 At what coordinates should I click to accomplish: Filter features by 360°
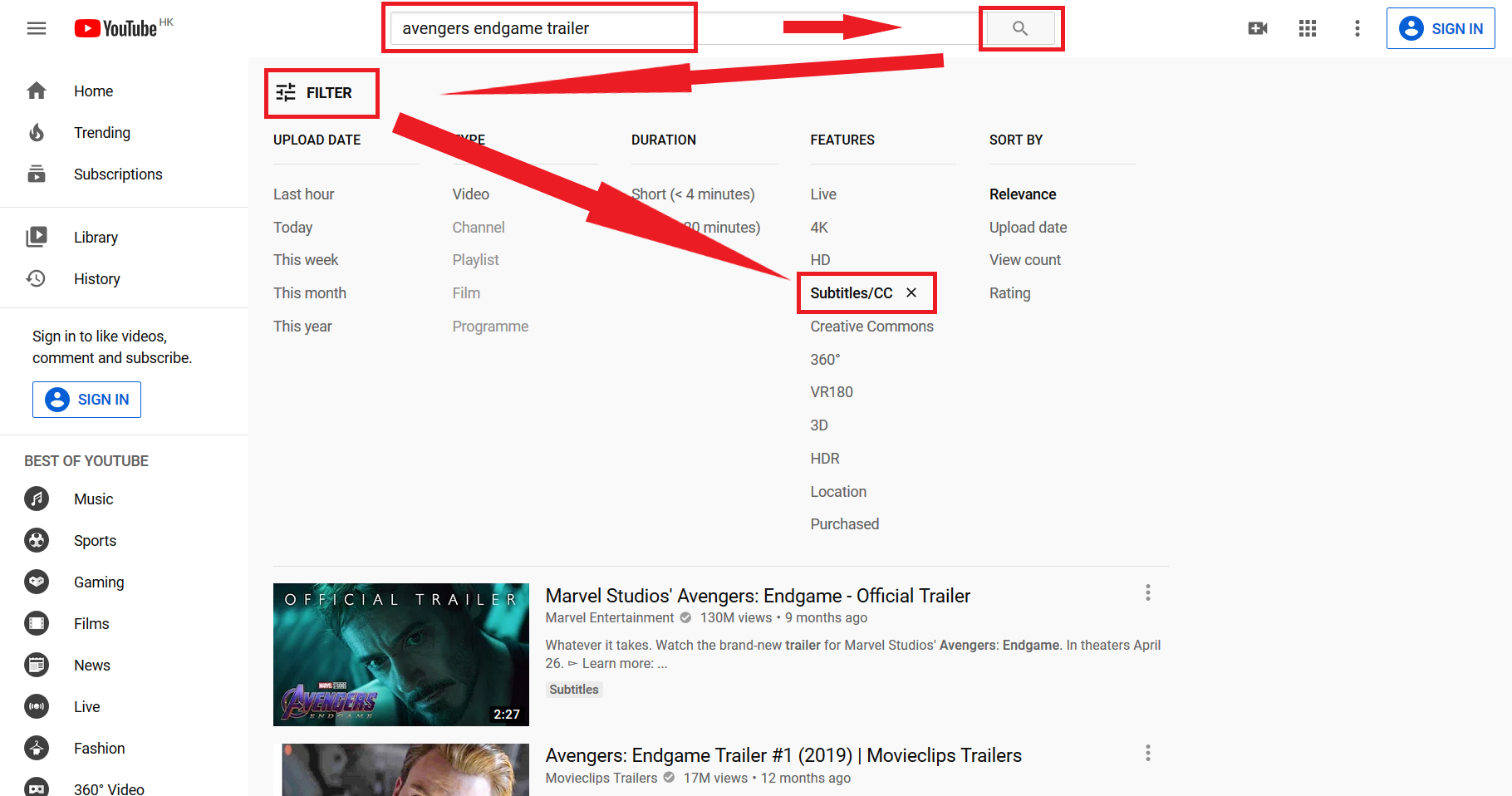point(825,359)
